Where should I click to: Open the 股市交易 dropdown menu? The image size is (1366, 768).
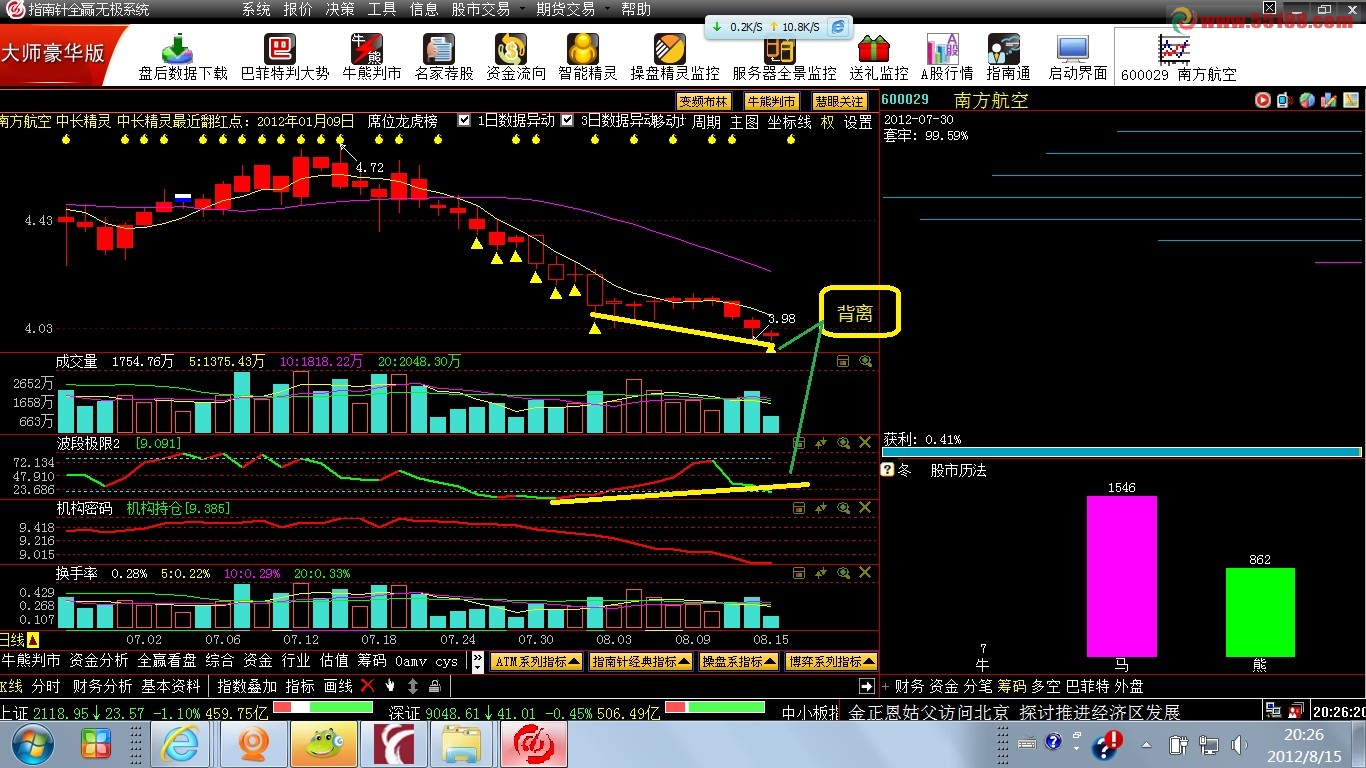click(x=481, y=9)
